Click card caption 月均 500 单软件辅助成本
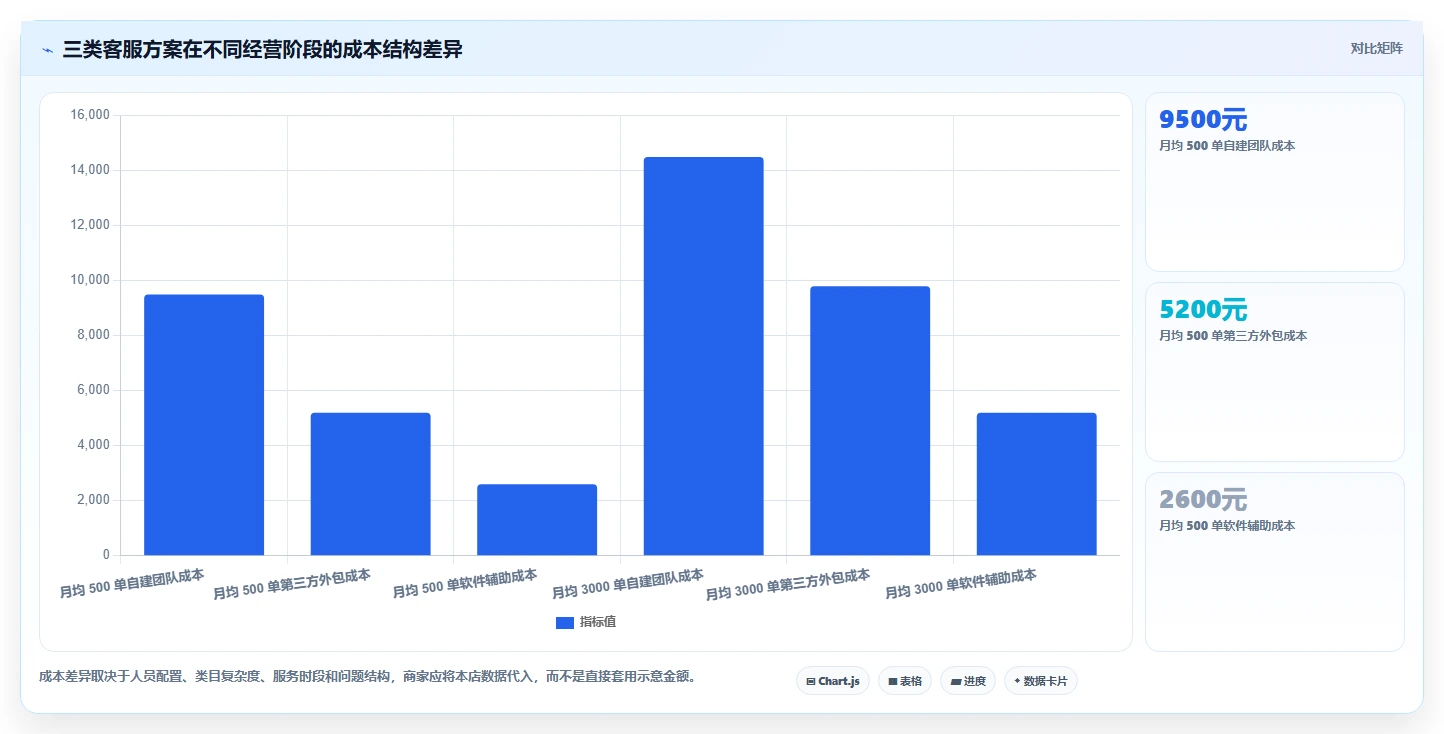 pyautogui.click(x=1227, y=526)
